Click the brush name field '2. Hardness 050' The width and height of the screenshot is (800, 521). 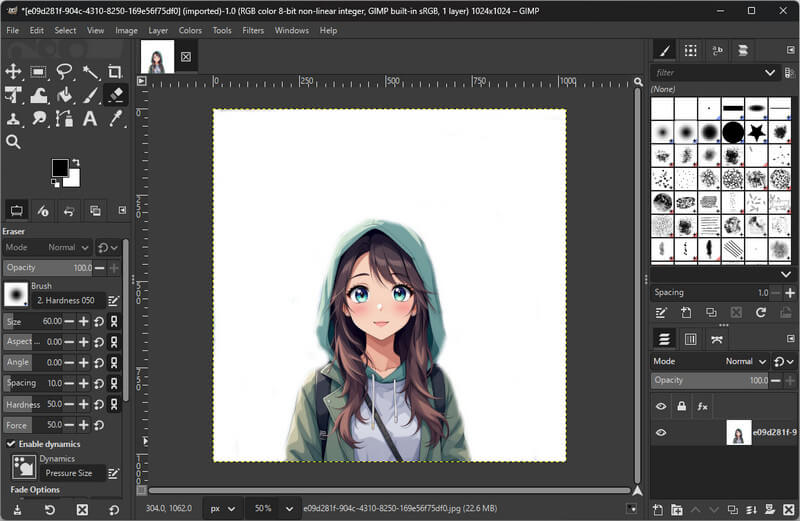[x=68, y=301]
